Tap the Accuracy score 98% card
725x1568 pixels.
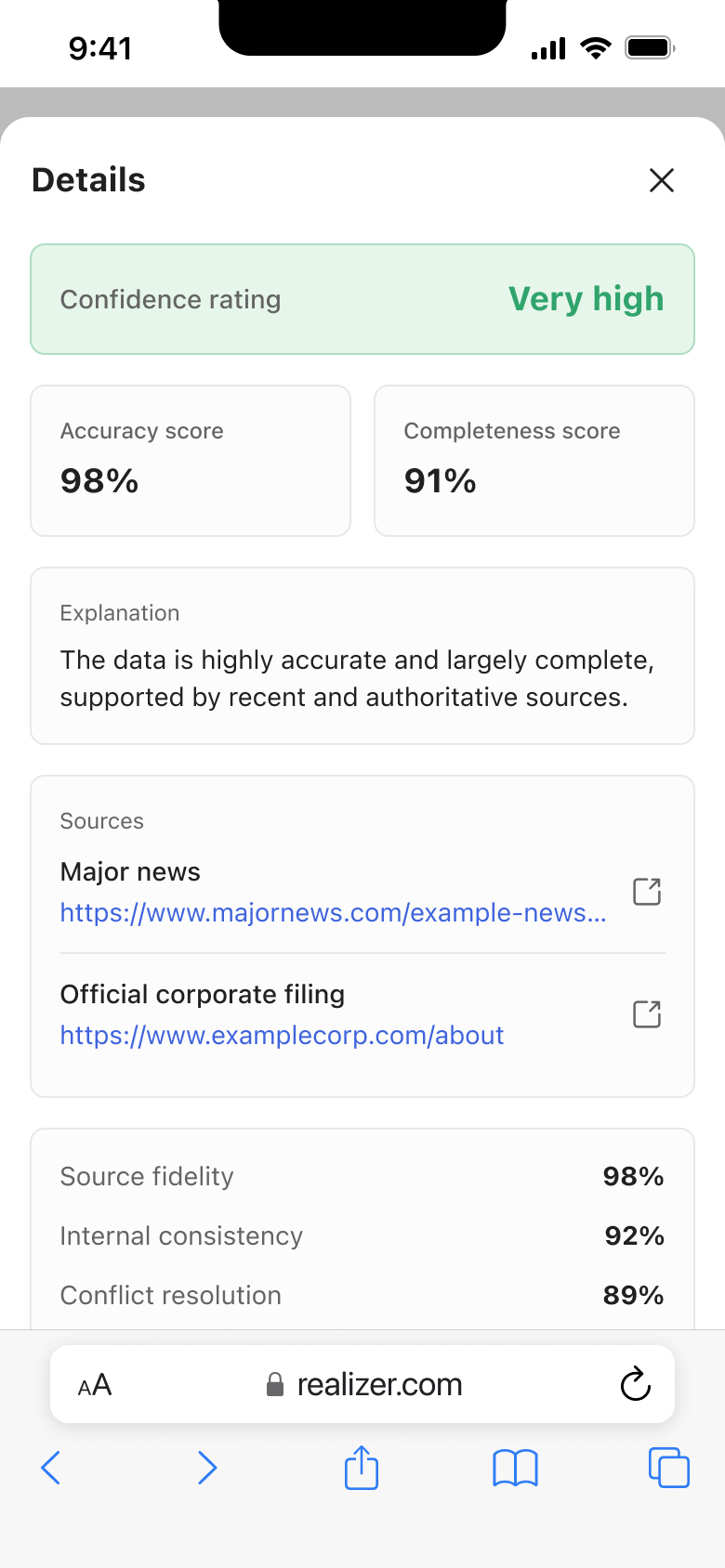pyautogui.click(x=191, y=461)
